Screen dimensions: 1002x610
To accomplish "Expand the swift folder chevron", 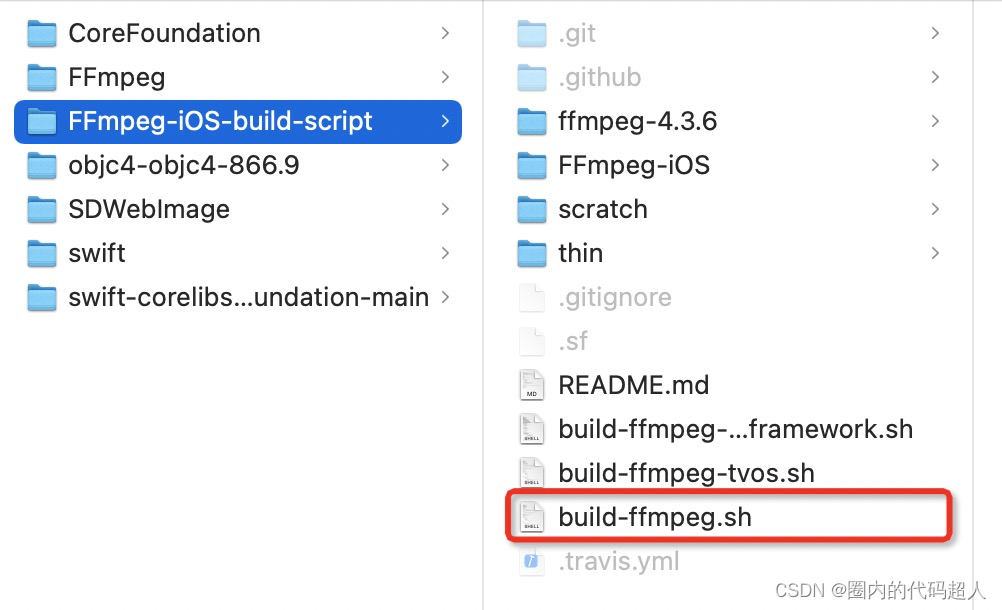I will (x=445, y=253).
